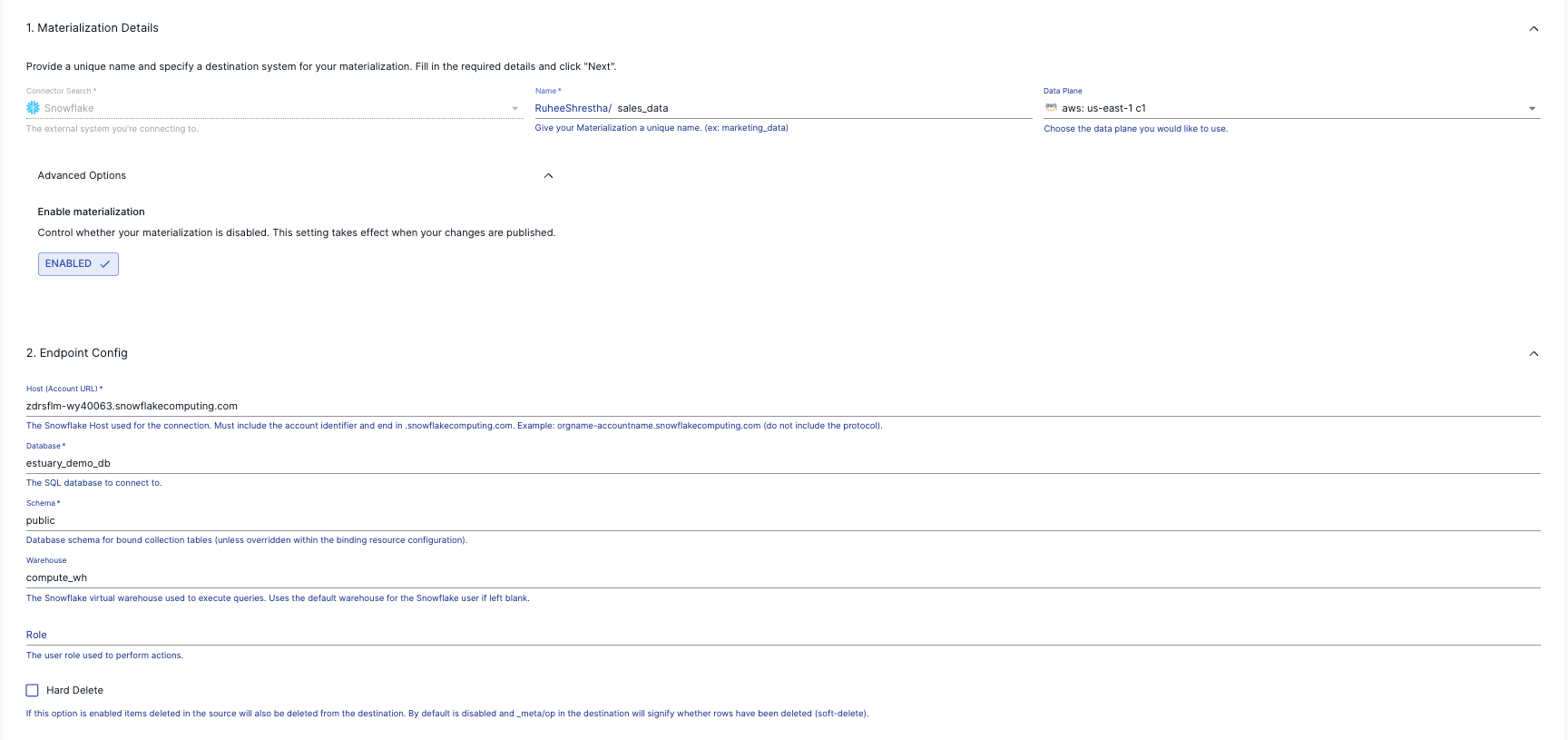Collapse Materialization Details section chevron
1568x740 pixels.
click(x=1534, y=29)
